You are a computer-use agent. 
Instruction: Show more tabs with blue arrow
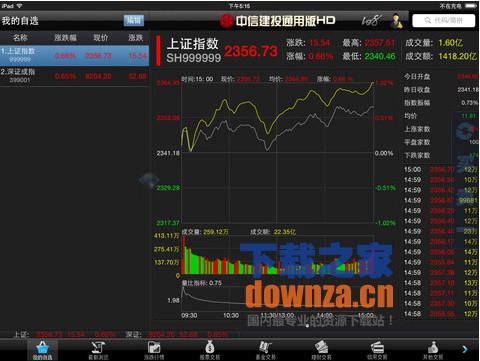click(x=465, y=349)
